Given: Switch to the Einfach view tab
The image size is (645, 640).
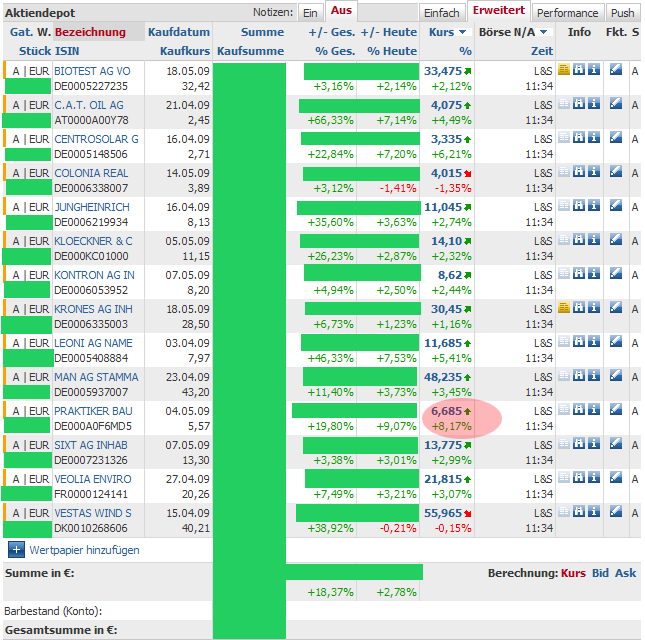Looking at the screenshot, I should pyautogui.click(x=442, y=13).
